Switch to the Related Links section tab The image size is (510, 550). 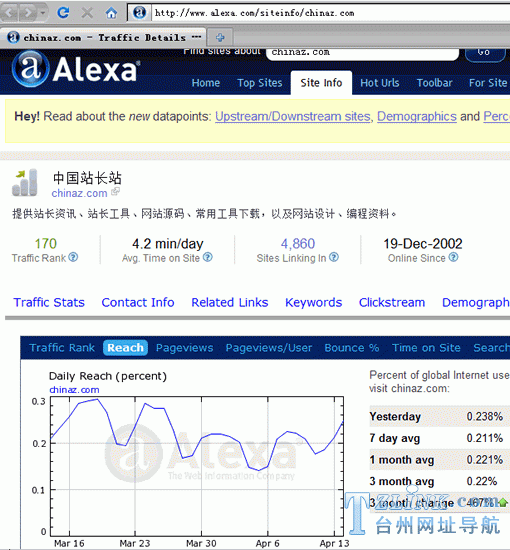[230, 302]
